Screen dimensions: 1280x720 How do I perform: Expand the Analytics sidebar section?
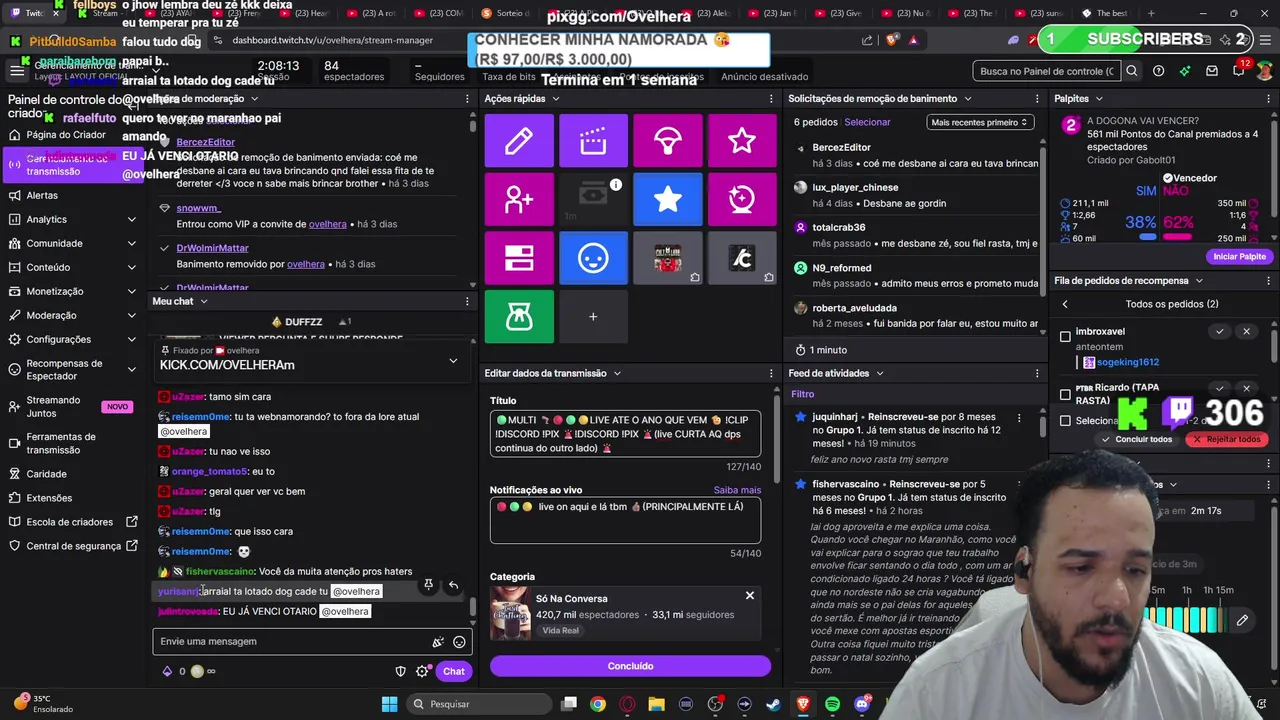coord(132,219)
